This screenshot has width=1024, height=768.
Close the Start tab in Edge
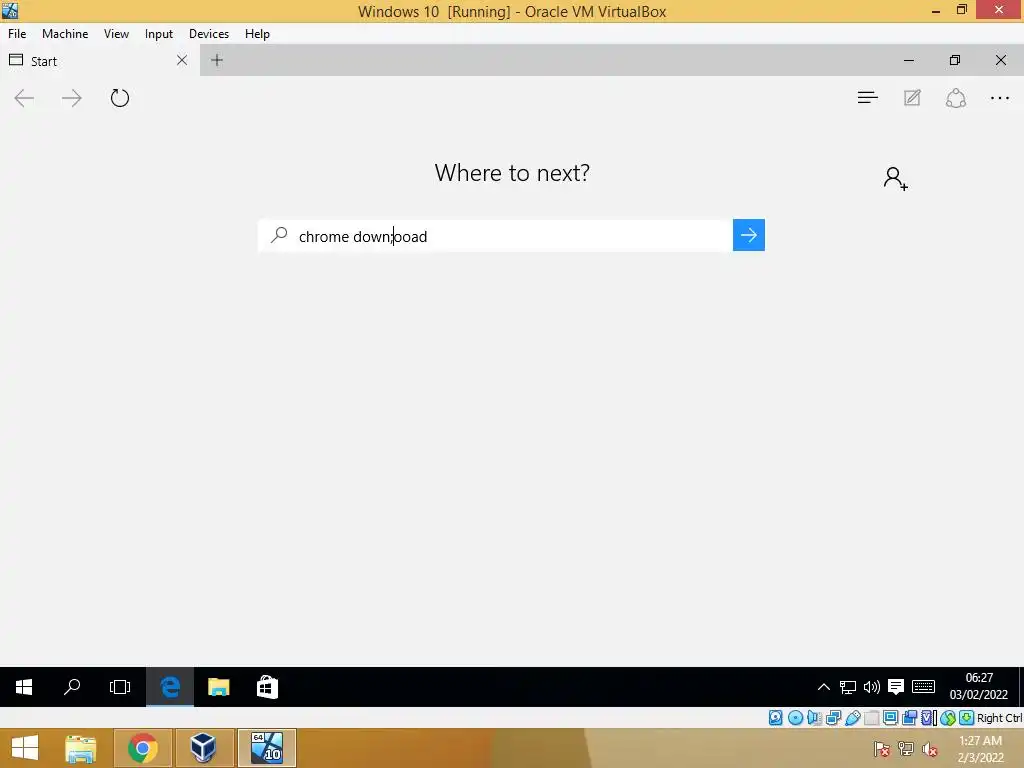coord(182,60)
